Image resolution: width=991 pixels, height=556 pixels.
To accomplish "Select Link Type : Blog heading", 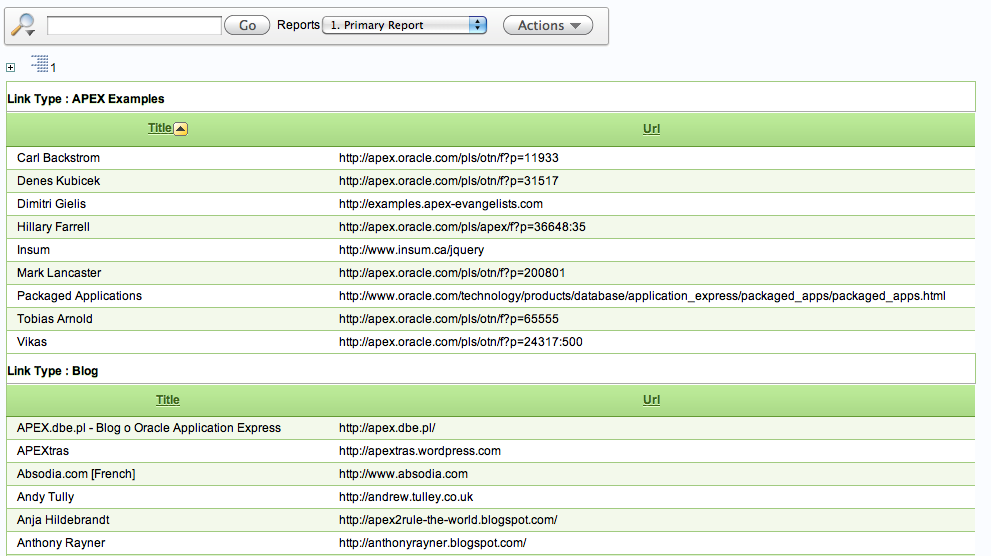I will click(52, 371).
